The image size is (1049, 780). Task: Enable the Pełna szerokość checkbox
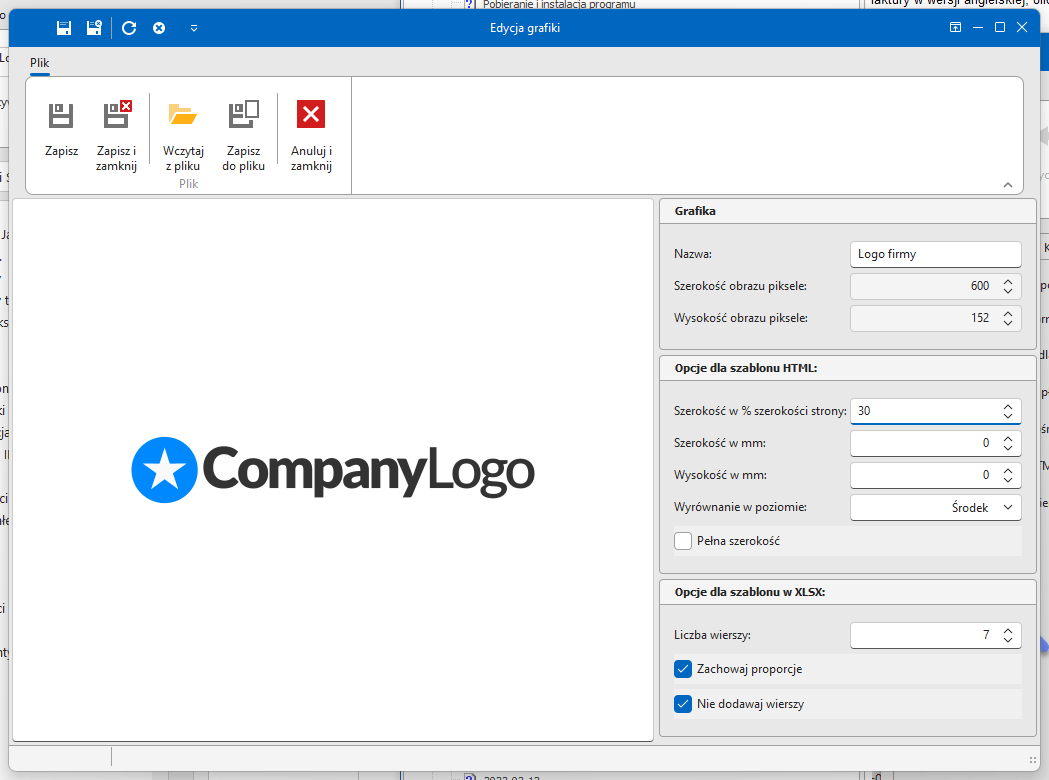[x=683, y=541]
